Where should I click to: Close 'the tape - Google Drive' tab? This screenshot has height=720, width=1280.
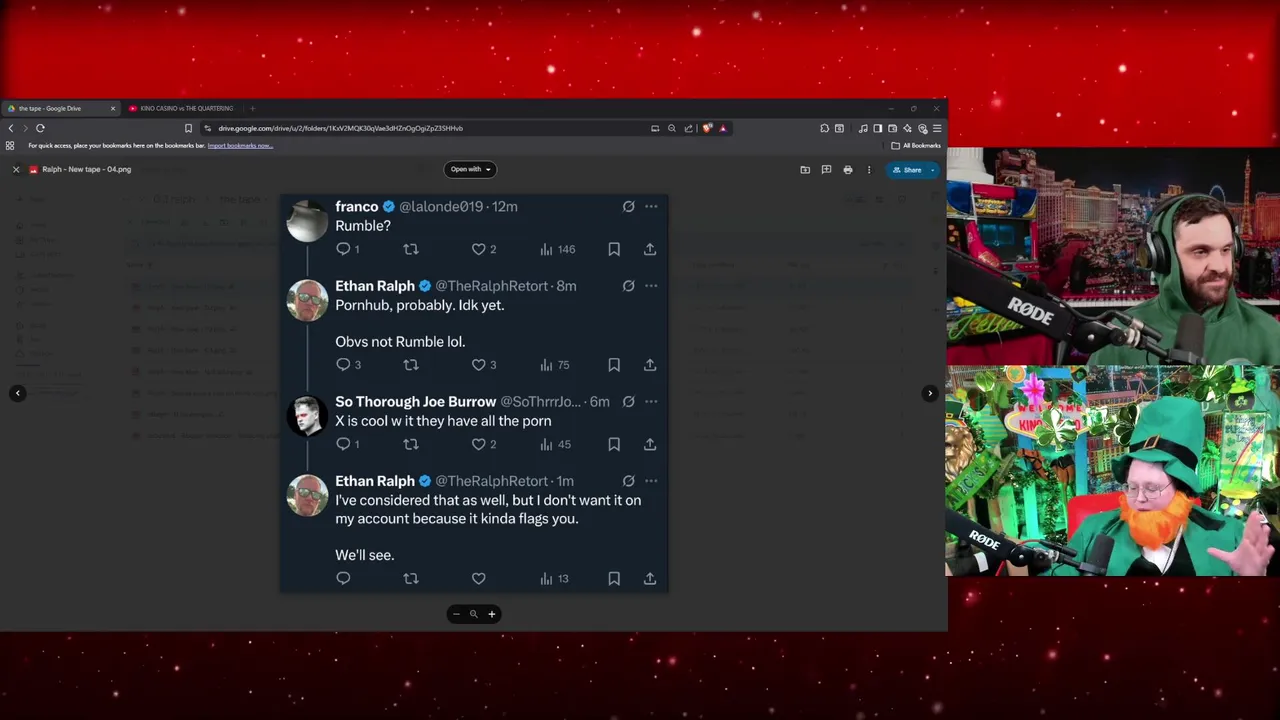(x=113, y=108)
